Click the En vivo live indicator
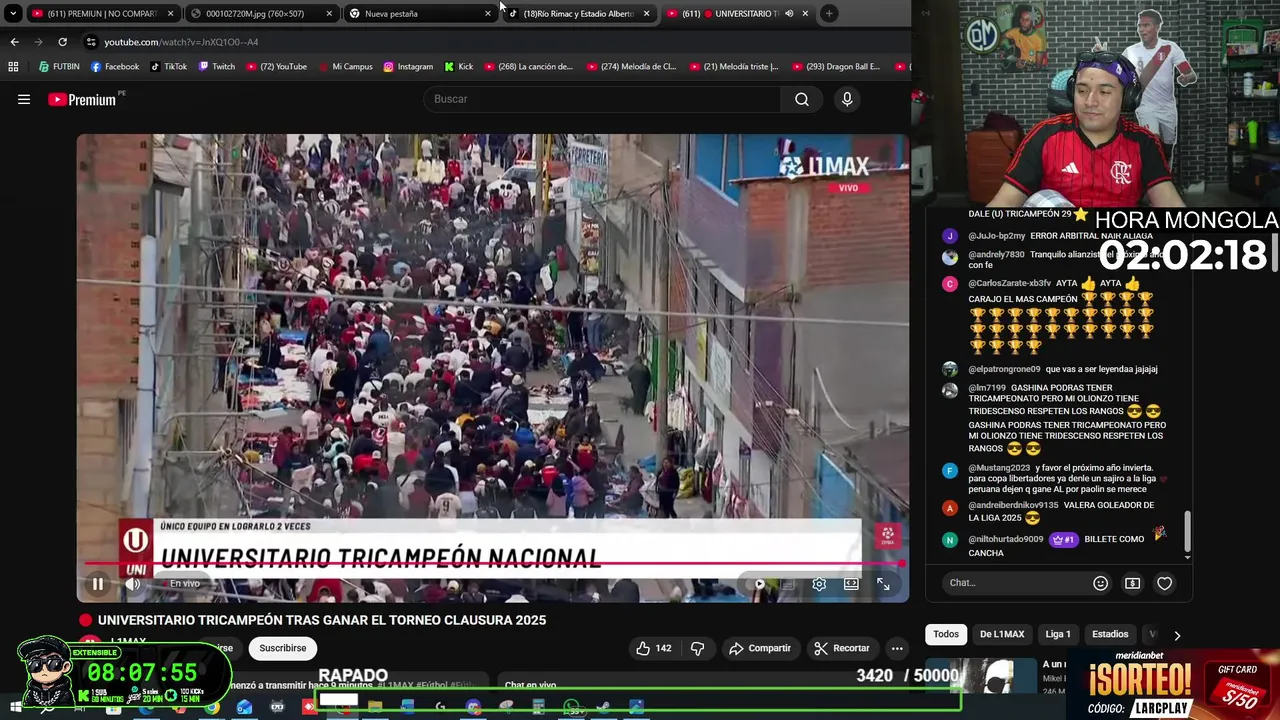Image resolution: width=1280 pixels, height=720 pixels. (178, 584)
